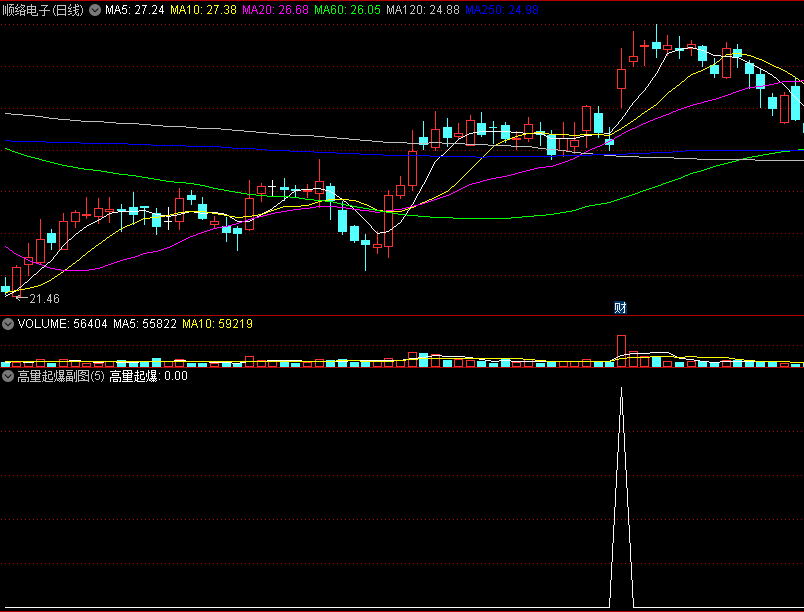Screen dimensions: 804x612
Task: Click the 高里起爆副图(5) indicator name
Action: 61,376
